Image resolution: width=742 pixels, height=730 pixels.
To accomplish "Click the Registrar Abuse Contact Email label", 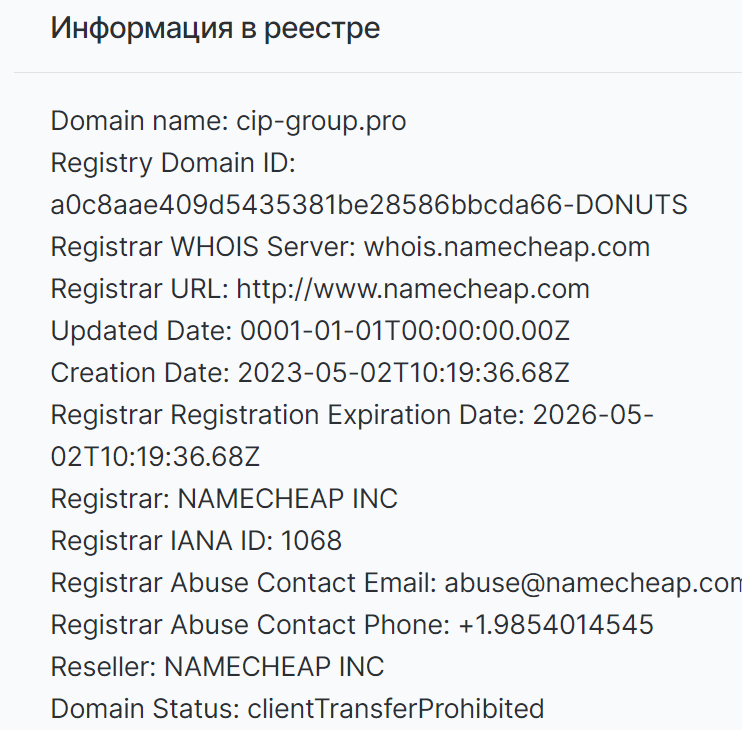I will pos(244,583).
